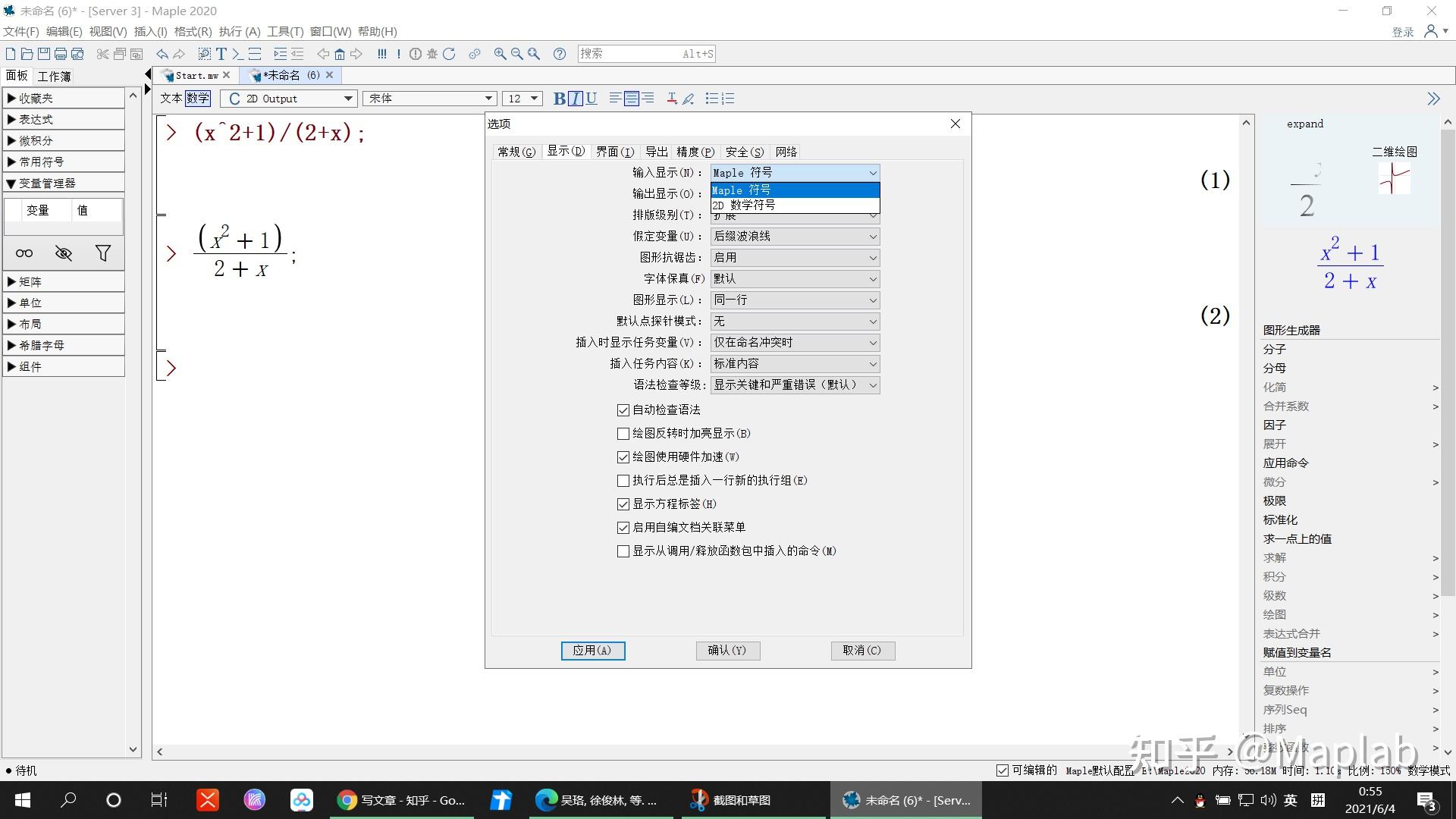Click the help question-mark icon
1456x819 pixels.
[x=560, y=54]
